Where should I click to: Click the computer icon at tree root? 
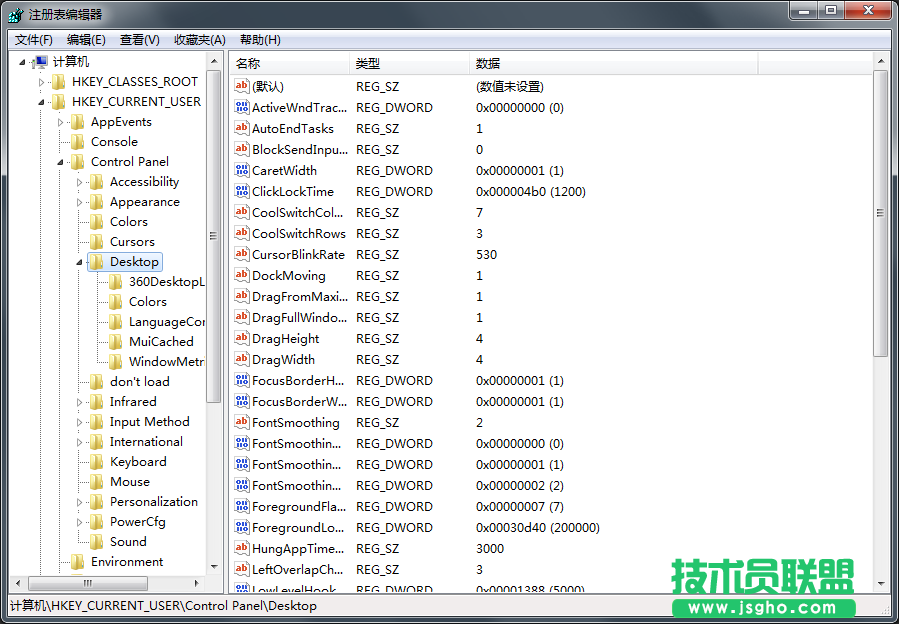click(40, 61)
